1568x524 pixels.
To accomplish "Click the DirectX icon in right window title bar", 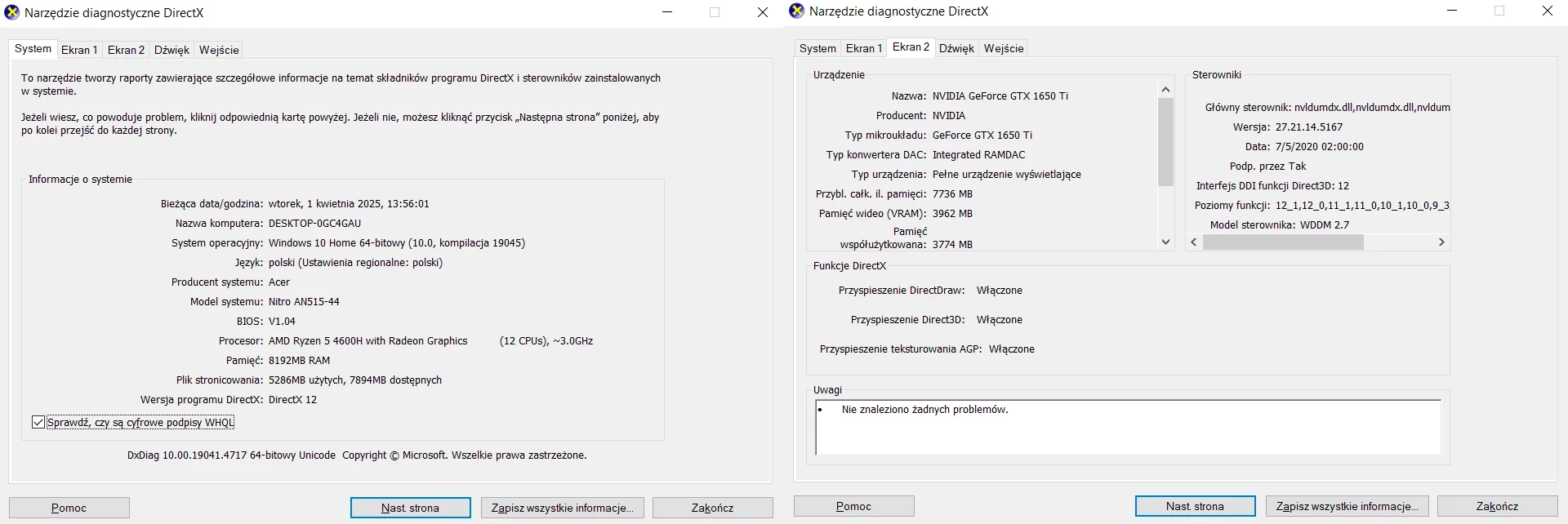I will 797,11.
